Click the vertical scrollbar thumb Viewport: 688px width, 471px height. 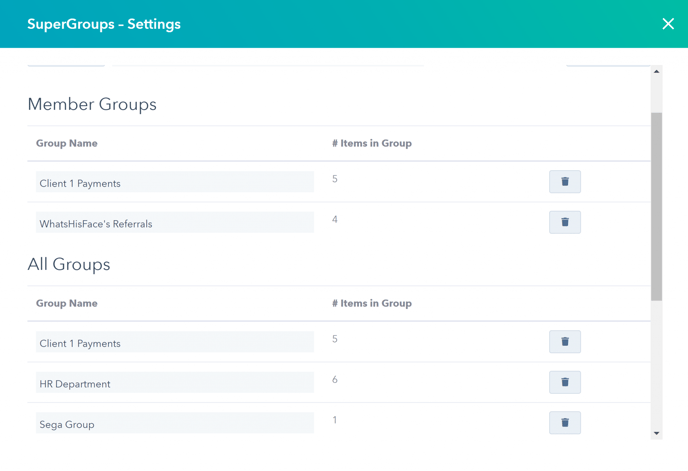tap(656, 206)
